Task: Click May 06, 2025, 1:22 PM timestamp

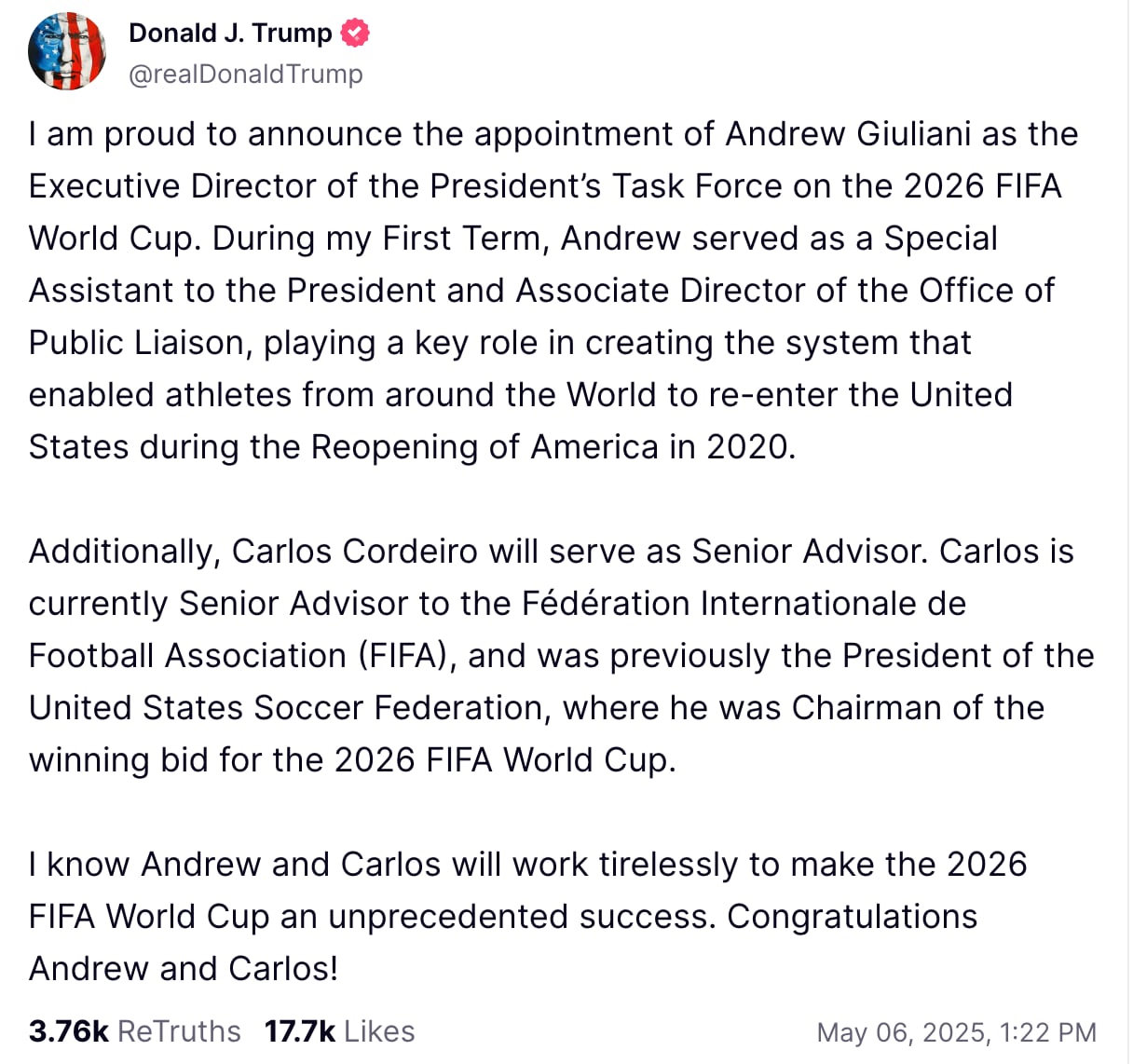Action: pos(956,1031)
